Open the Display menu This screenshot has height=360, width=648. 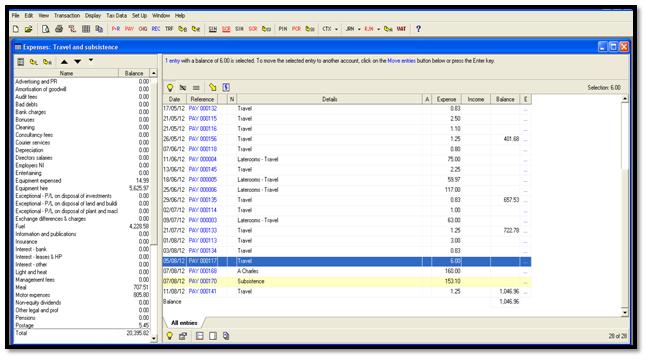pos(93,16)
